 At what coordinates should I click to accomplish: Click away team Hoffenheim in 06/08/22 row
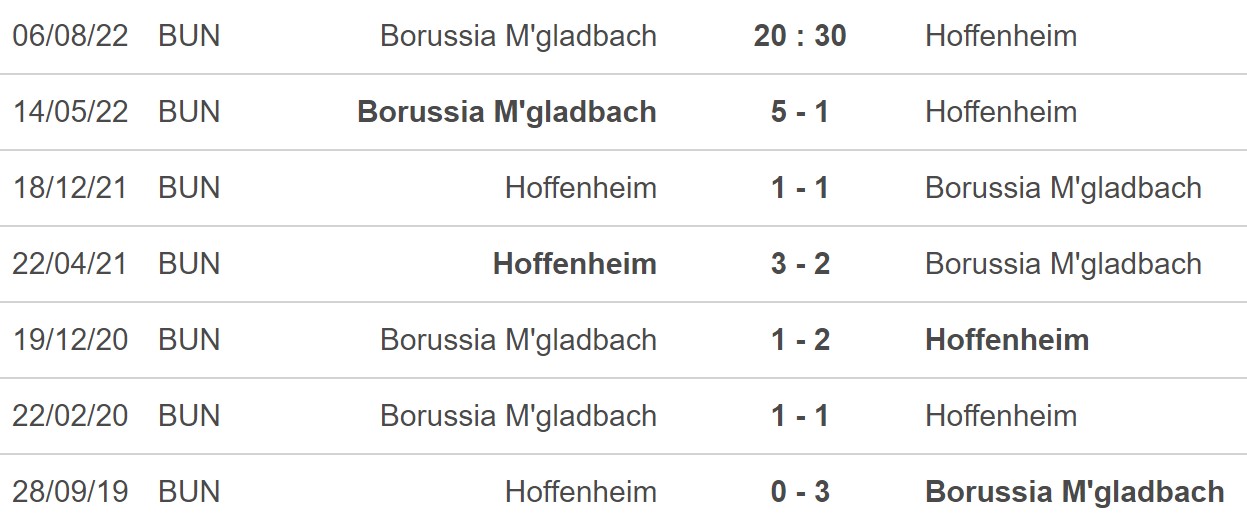pyautogui.click(x=1001, y=36)
